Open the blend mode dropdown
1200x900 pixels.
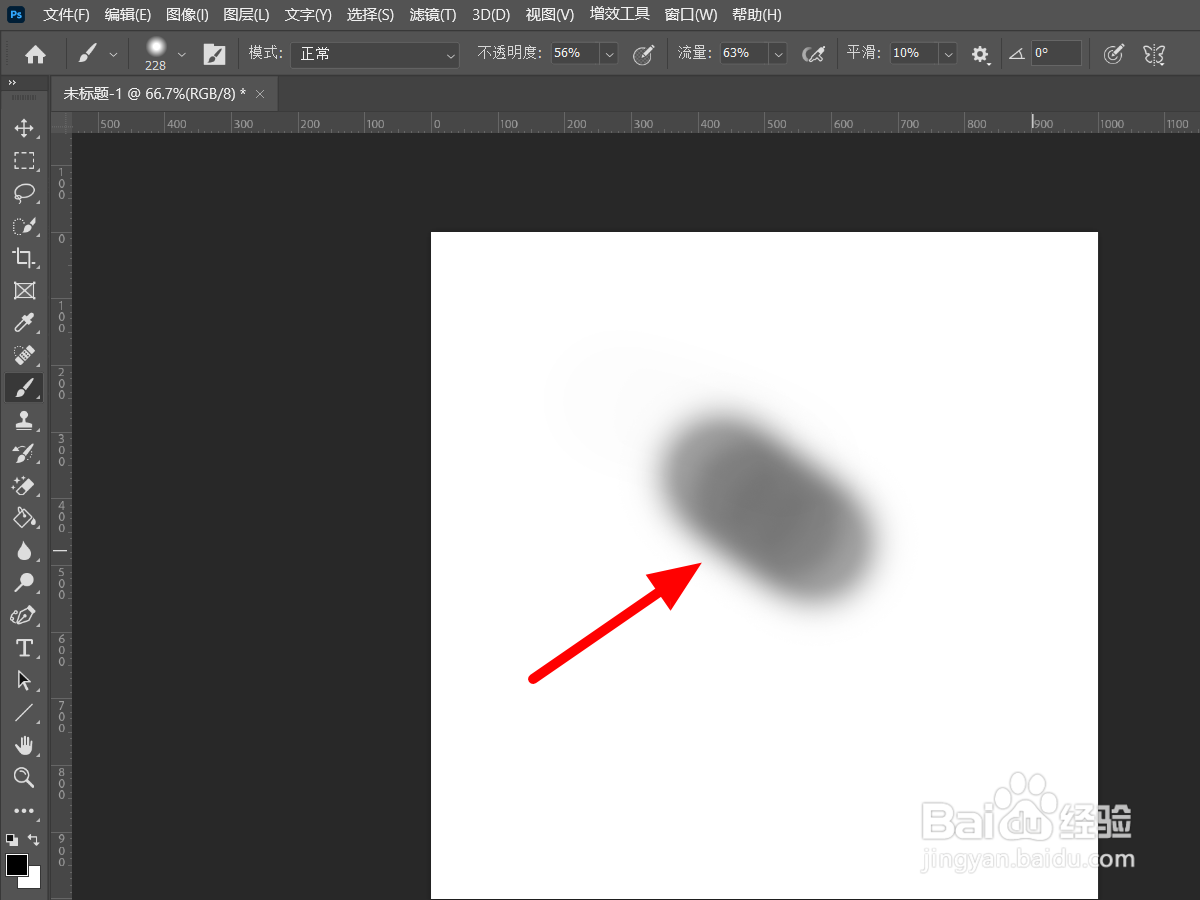point(375,54)
